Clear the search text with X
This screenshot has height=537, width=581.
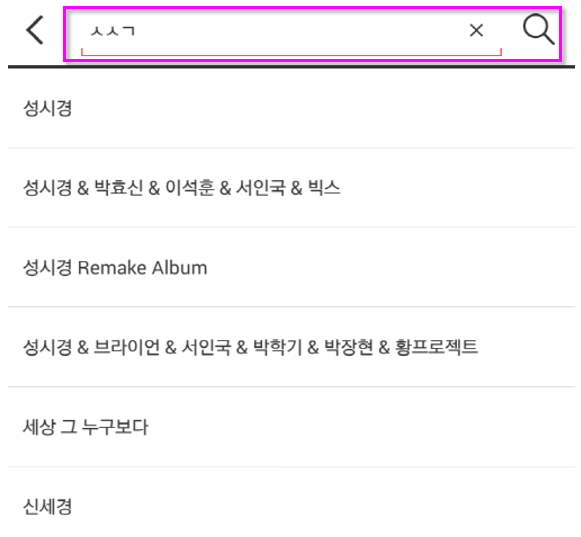[x=476, y=30]
